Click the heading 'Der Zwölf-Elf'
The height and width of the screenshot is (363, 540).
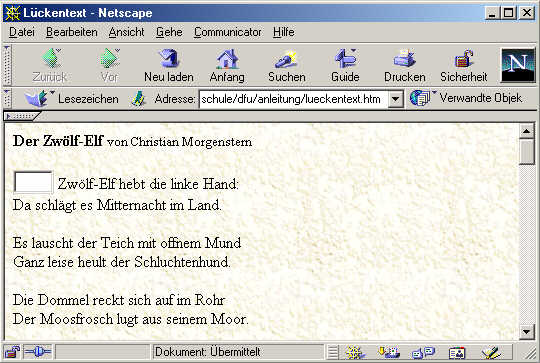(x=58, y=141)
